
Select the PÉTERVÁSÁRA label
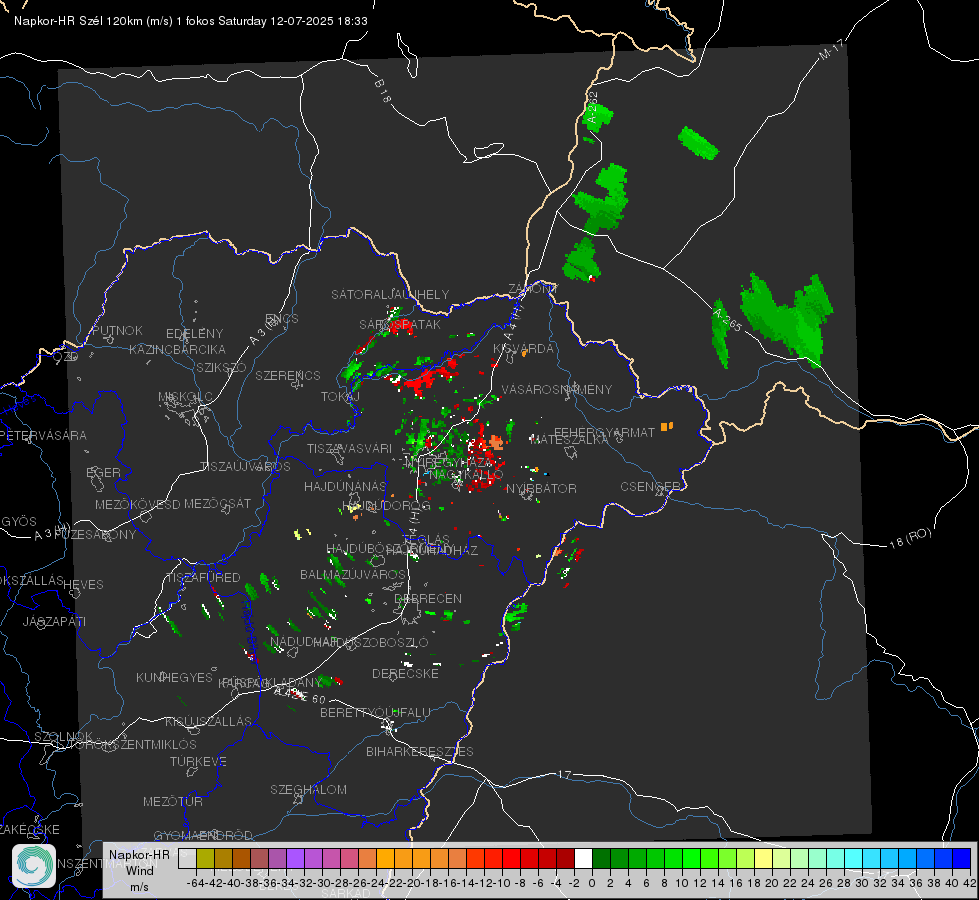(x=43, y=435)
